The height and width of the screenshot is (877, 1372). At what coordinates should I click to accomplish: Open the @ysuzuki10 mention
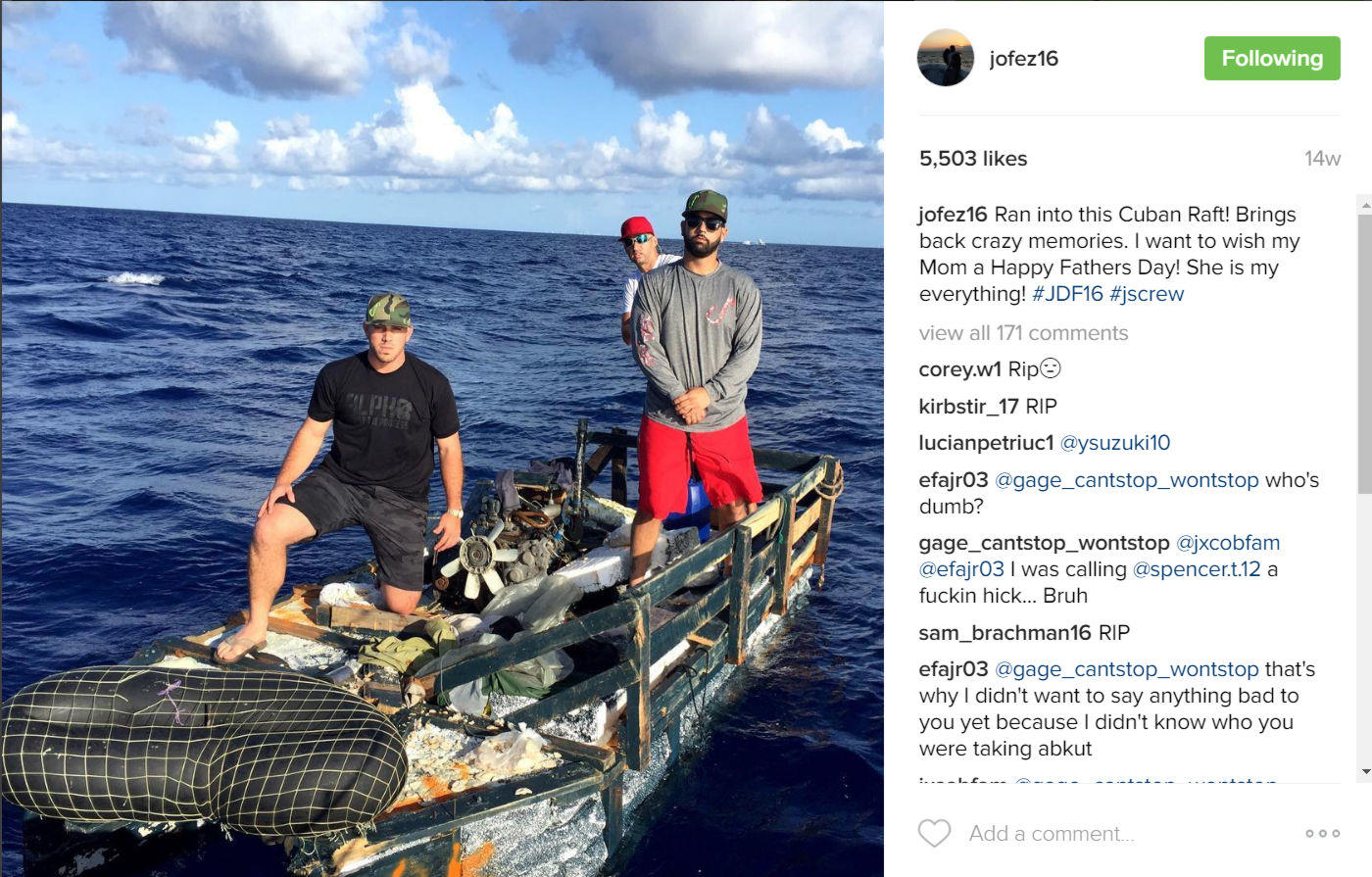pos(1115,443)
